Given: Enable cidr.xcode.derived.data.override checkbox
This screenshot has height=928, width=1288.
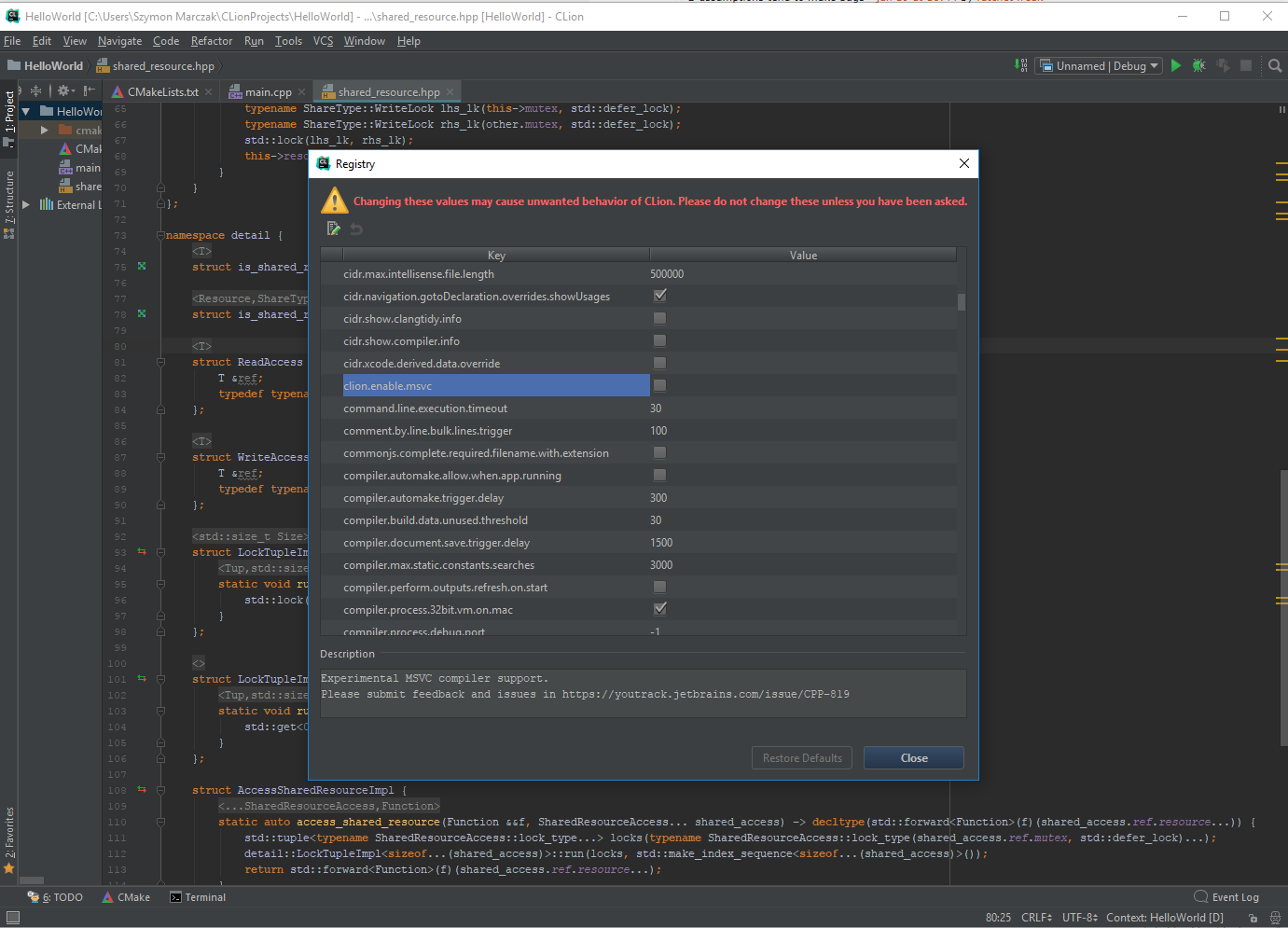Looking at the screenshot, I should click(659, 363).
